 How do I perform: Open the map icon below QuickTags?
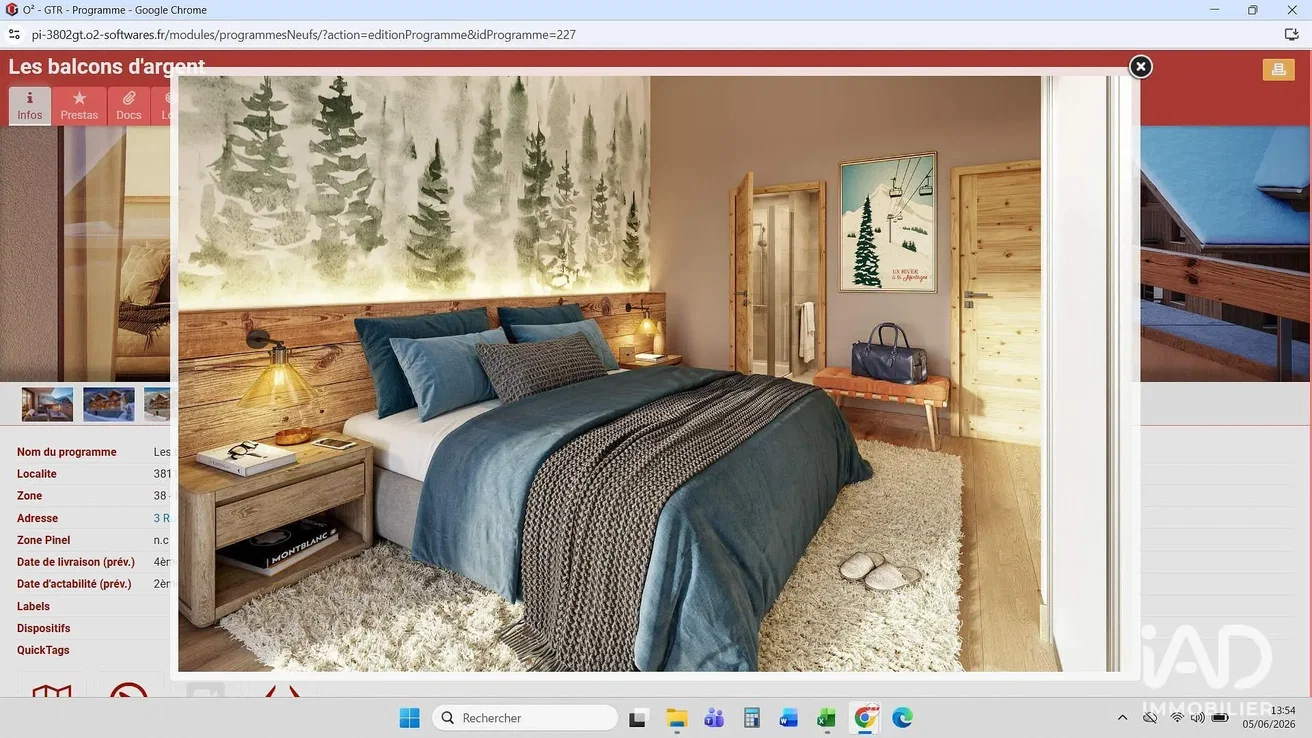click(52, 690)
